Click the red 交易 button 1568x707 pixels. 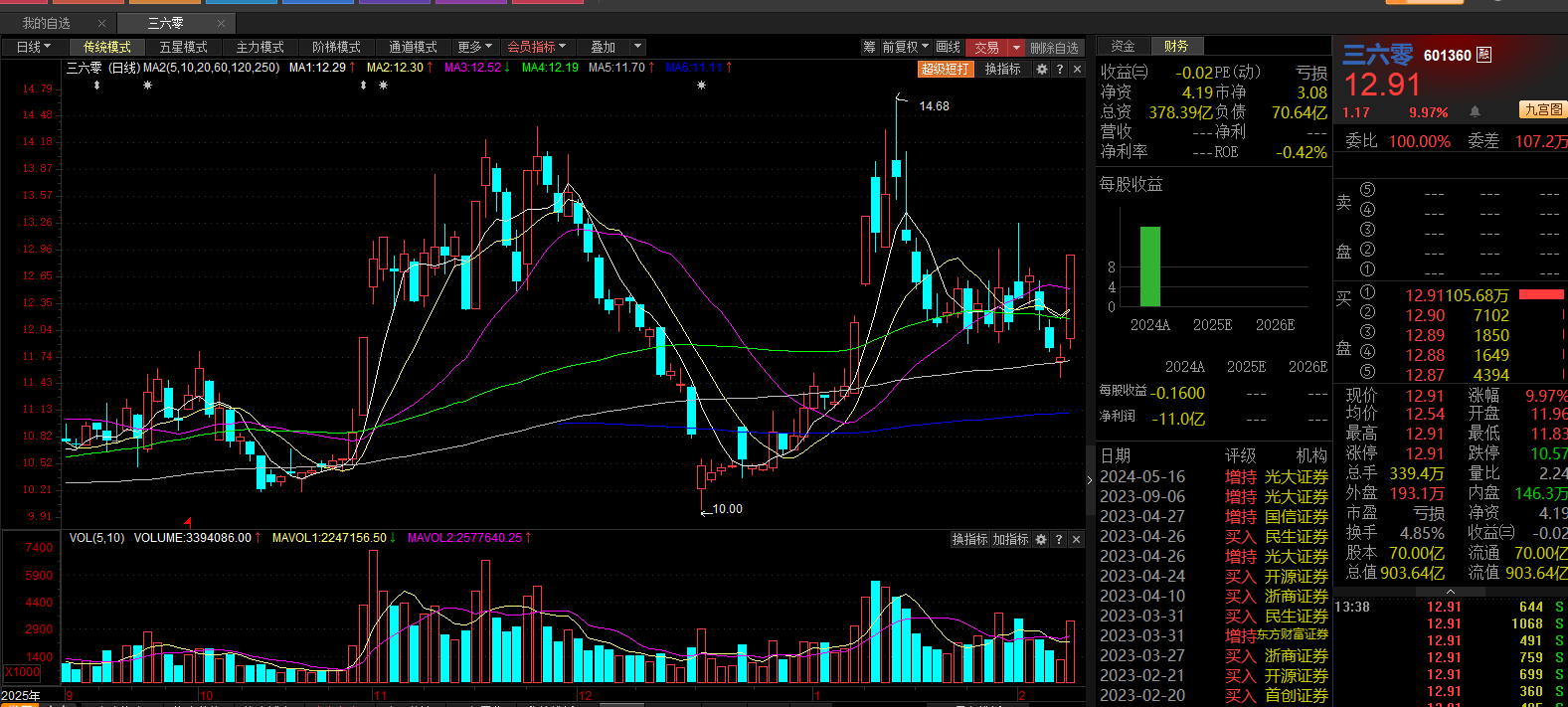[x=986, y=48]
